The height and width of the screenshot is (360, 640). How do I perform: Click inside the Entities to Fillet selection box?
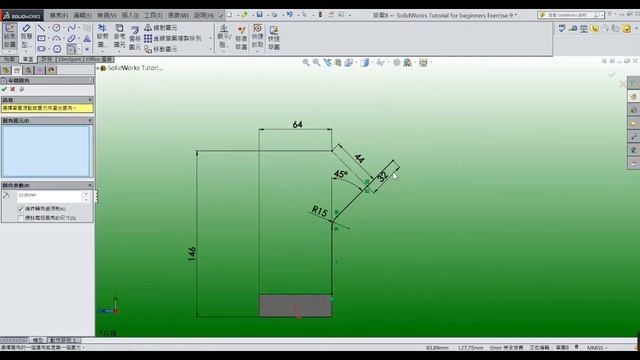[46, 151]
